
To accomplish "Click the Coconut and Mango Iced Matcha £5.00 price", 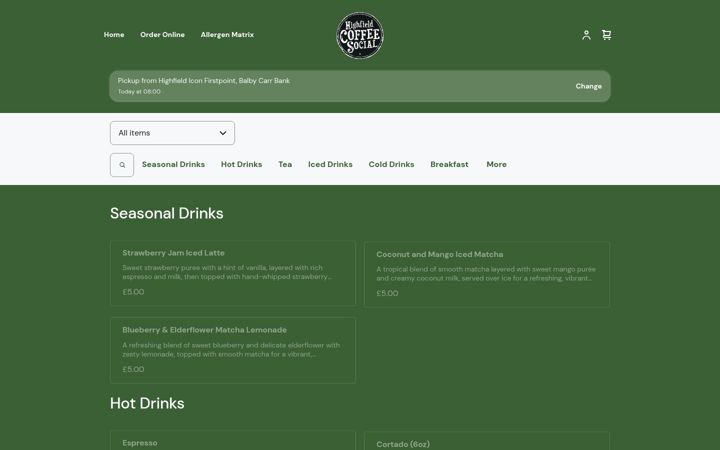I will [387, 293].
